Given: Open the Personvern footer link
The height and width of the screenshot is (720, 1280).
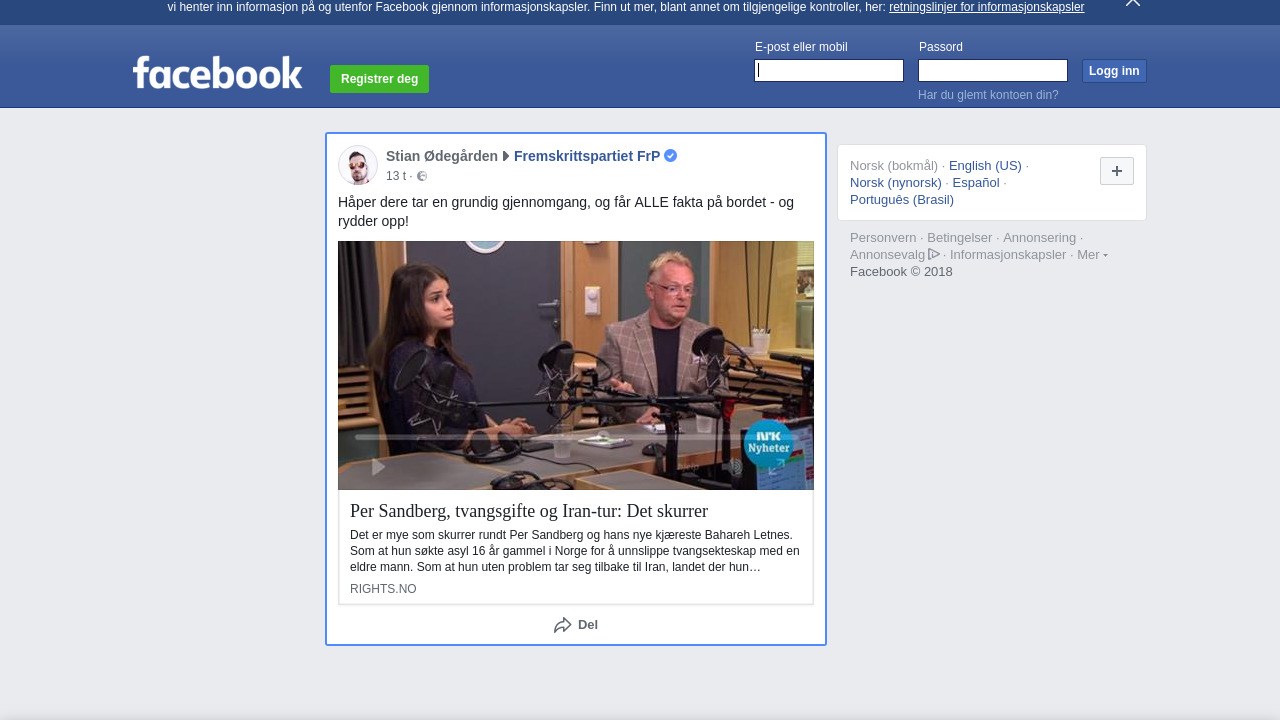Looking at the screenshot, I should 883,238.
